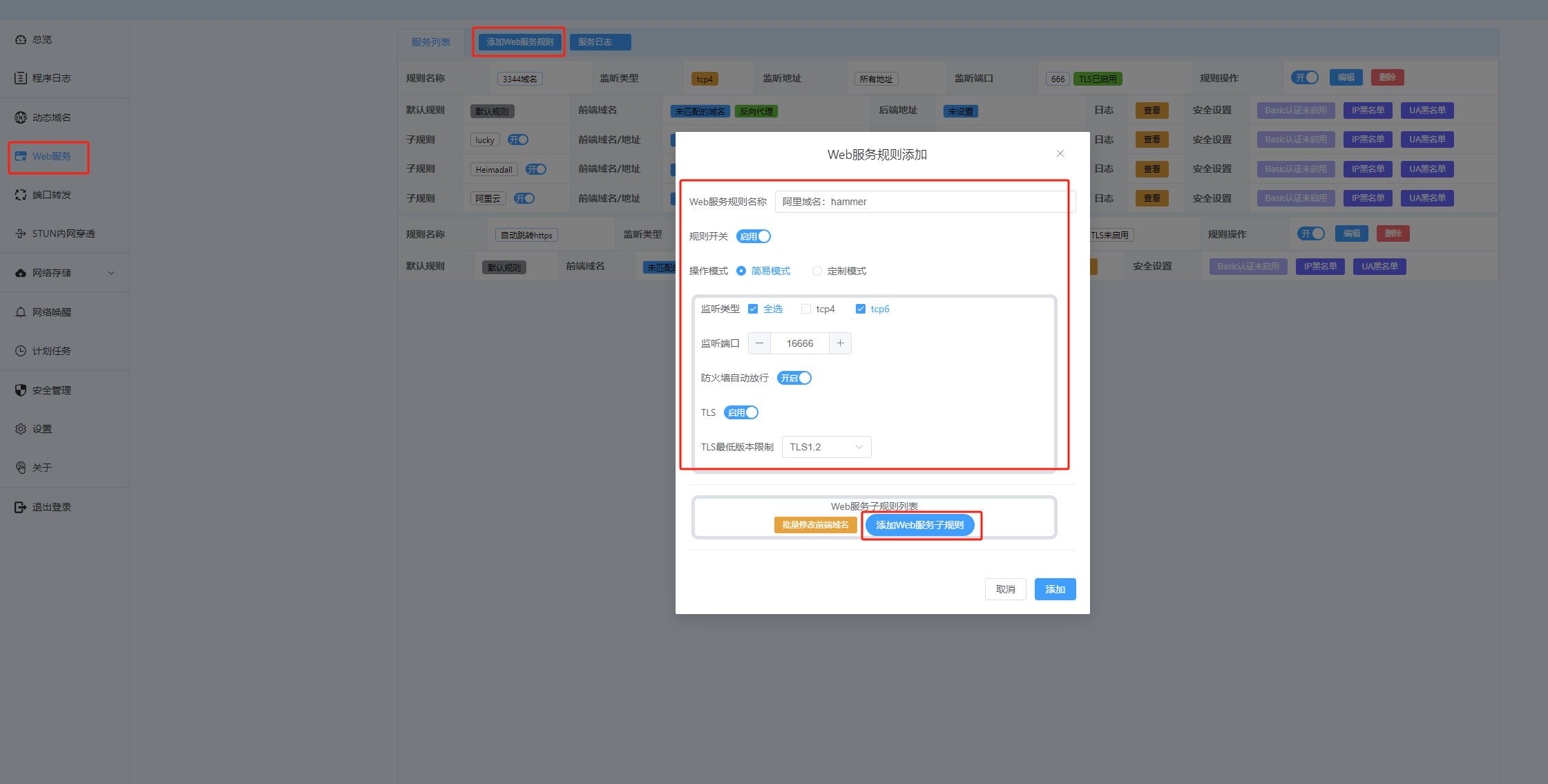Select the 端口转发 port forward icon
Image resolution: width=1548 pixels, height=784 pixels.
pos(21,195)
